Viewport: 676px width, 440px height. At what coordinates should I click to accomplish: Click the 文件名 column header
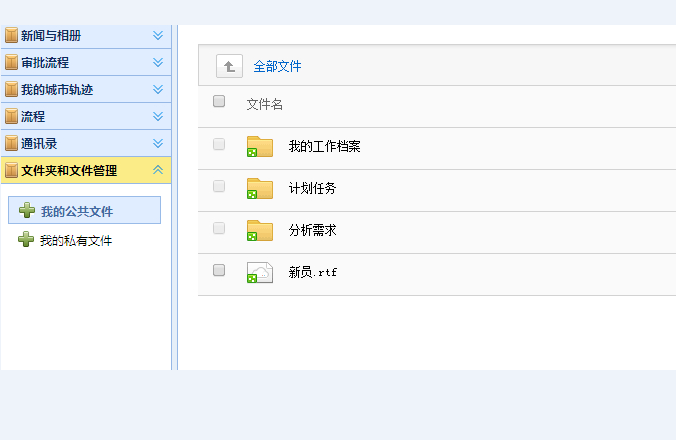point(265,104)
